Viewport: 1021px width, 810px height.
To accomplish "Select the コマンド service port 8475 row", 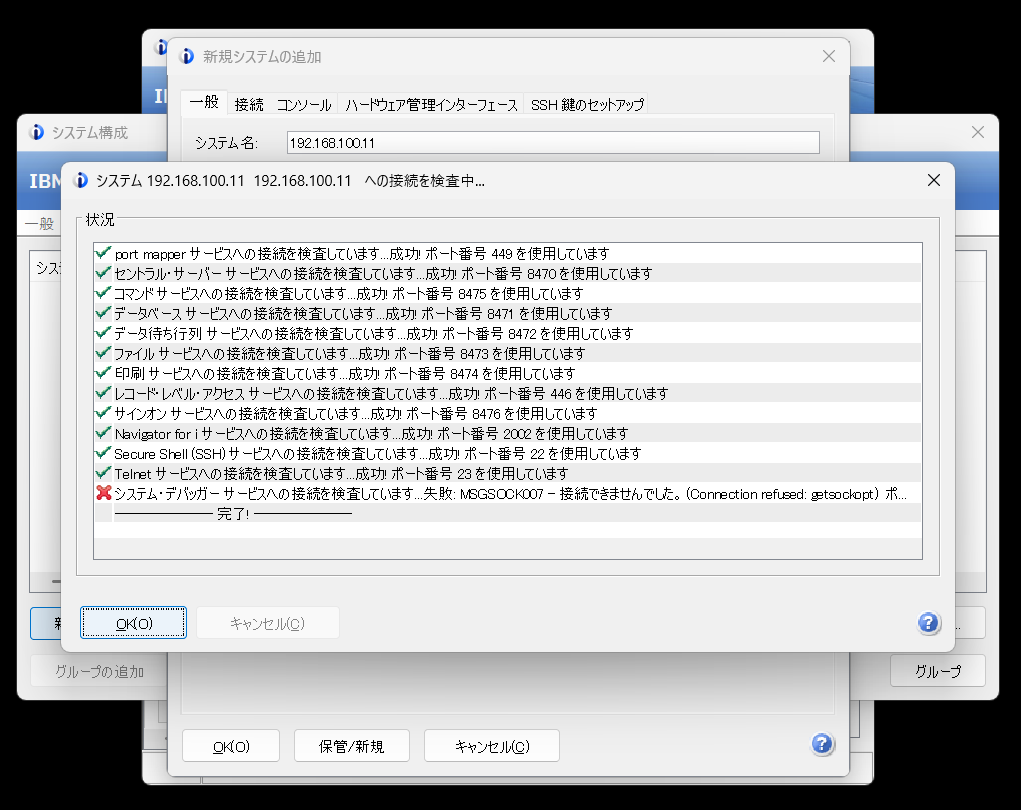I will point(508,294).
